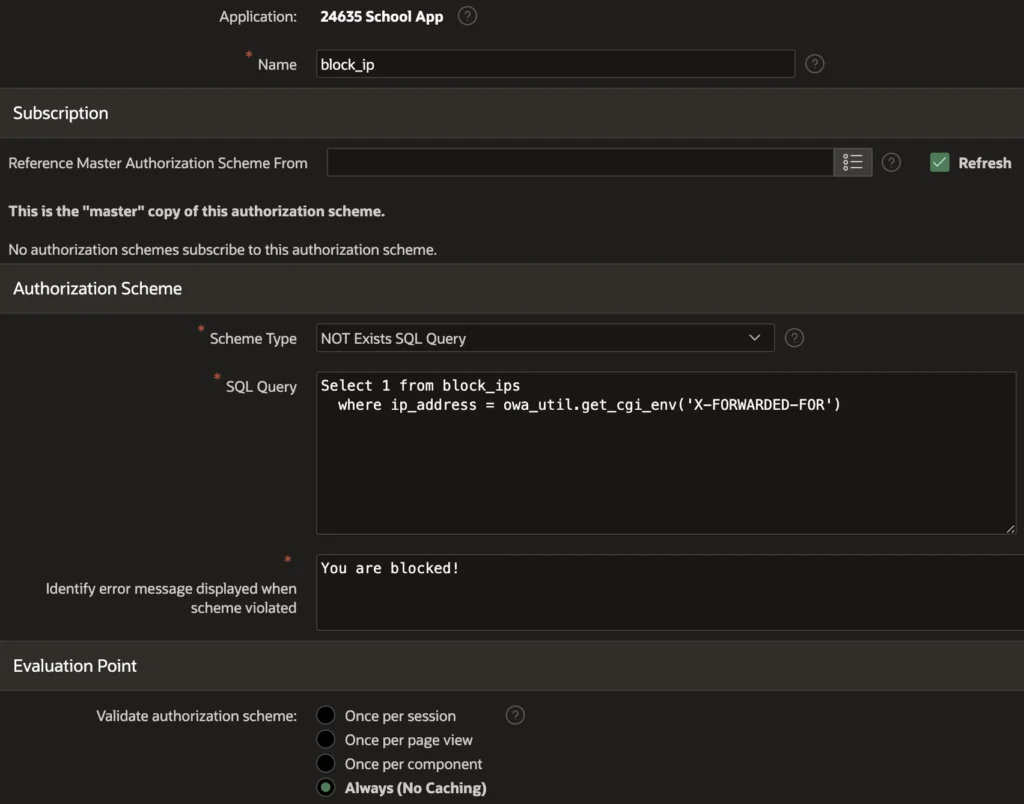This screenshot has height=804, width=1024.
Task: Select Always (No Caching) radio option
Action: [325, 788]
